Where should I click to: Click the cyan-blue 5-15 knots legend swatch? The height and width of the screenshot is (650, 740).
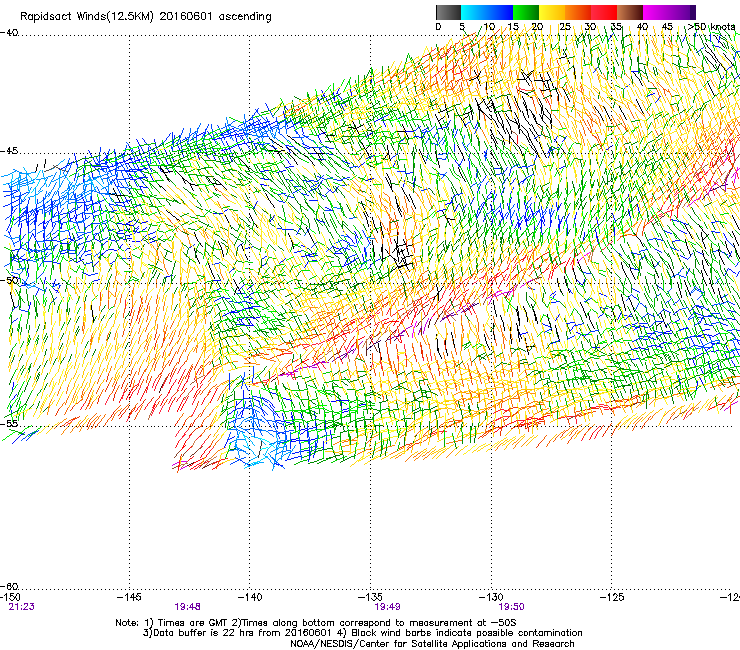click(x=487, y=12)
